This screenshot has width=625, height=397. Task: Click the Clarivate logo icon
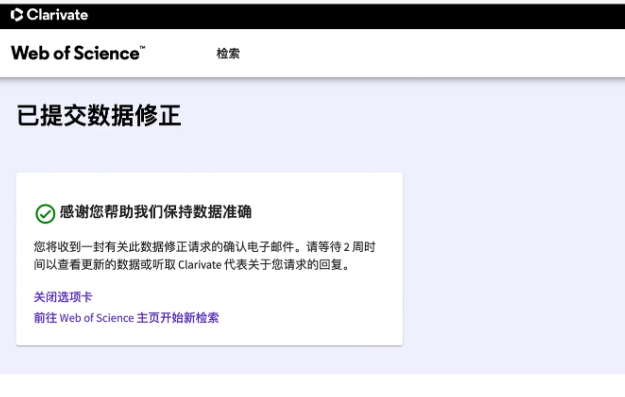tap(17, 15)
